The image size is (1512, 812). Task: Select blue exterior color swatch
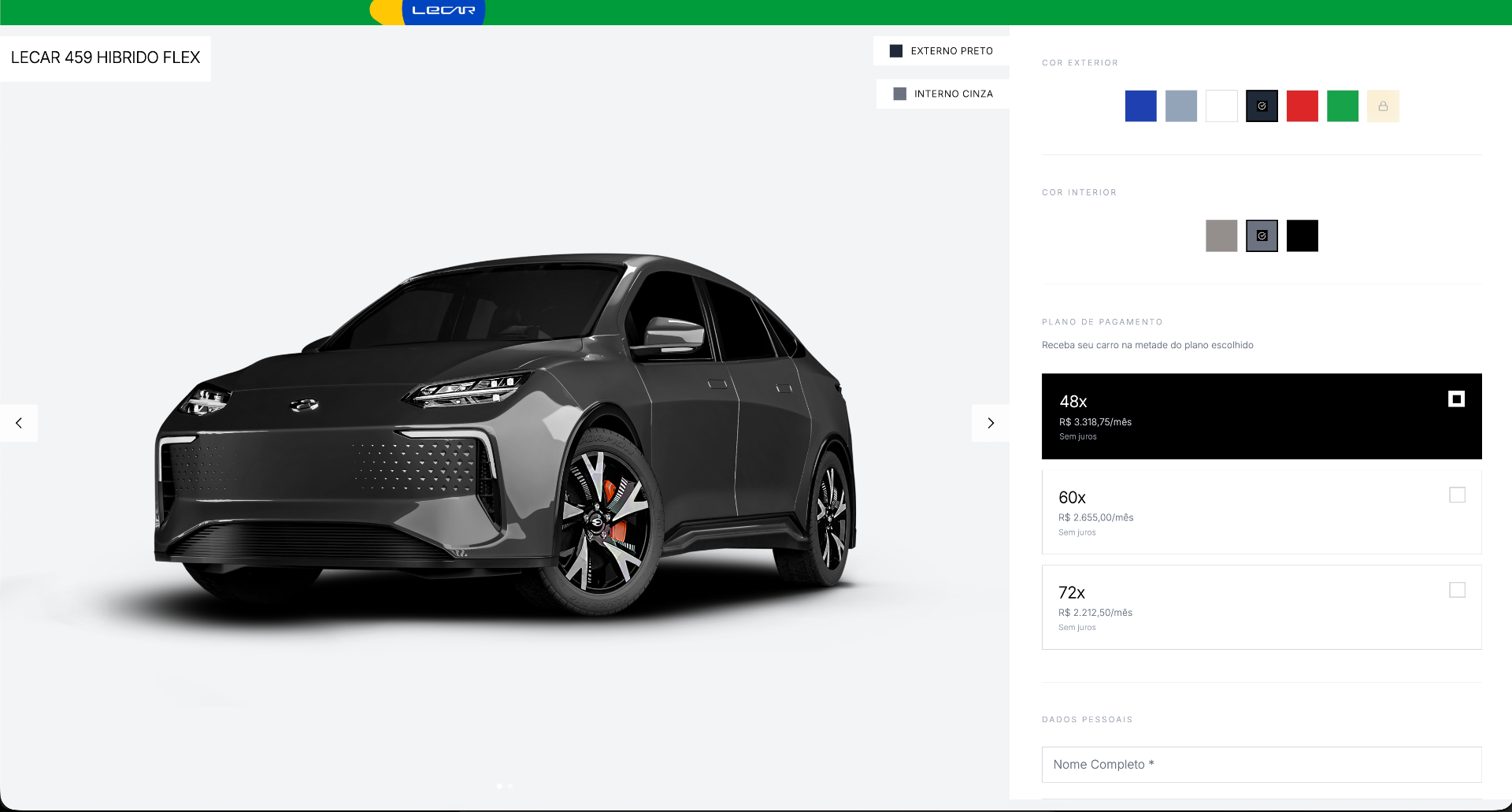click(1140, 106)
